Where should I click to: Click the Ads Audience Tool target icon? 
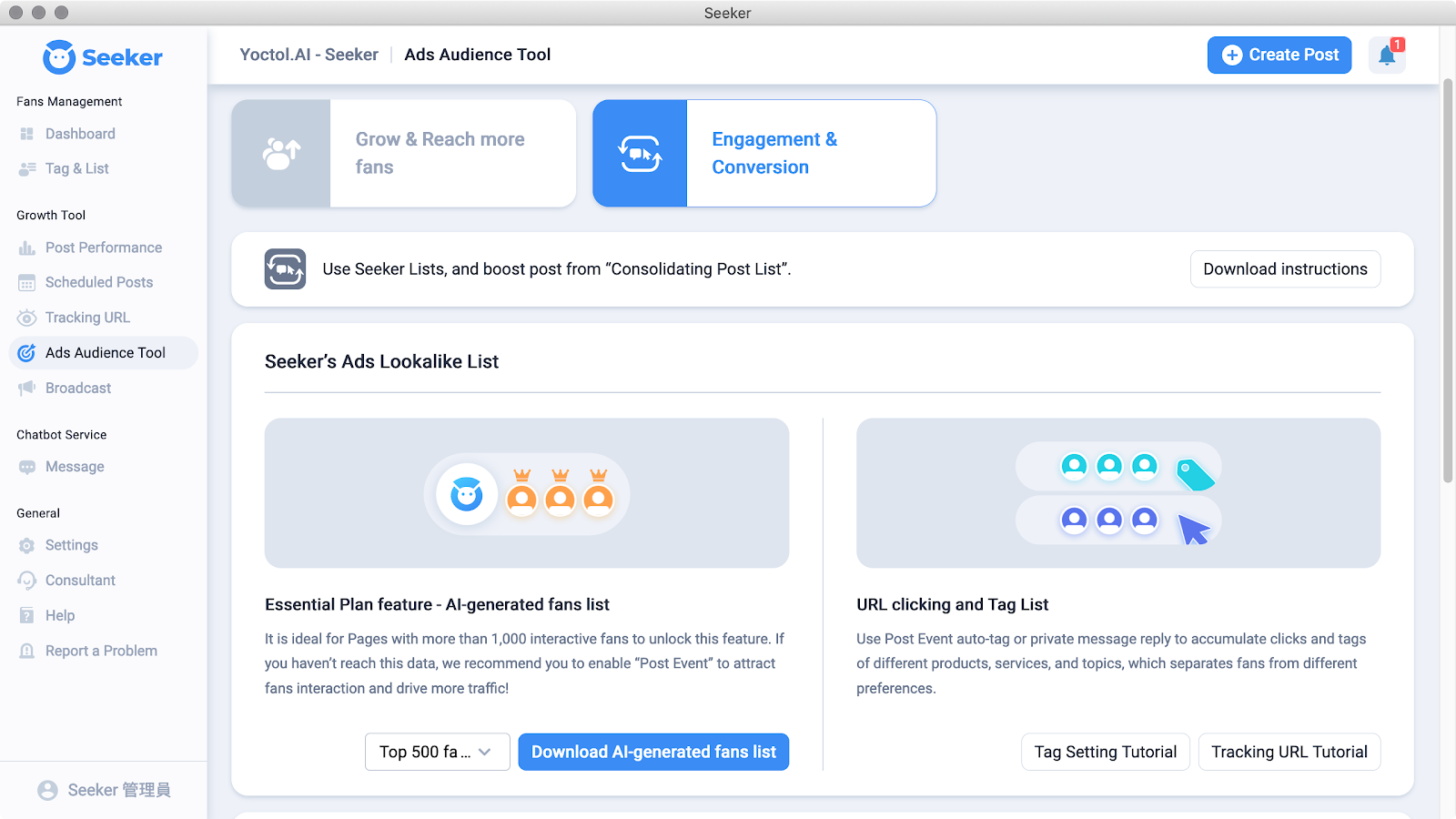coord(27,353)
